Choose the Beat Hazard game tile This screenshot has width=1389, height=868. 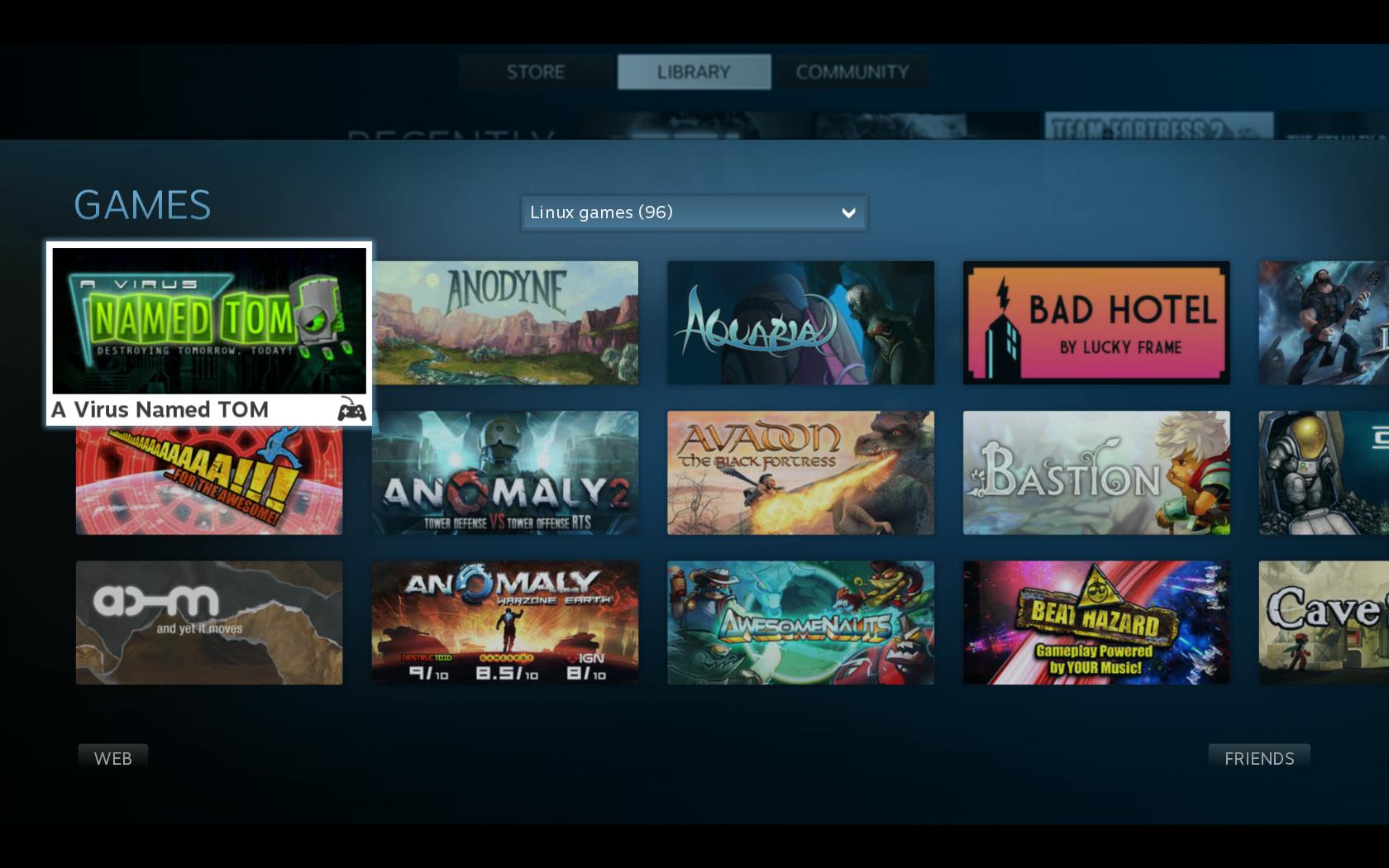point(1096,622)
